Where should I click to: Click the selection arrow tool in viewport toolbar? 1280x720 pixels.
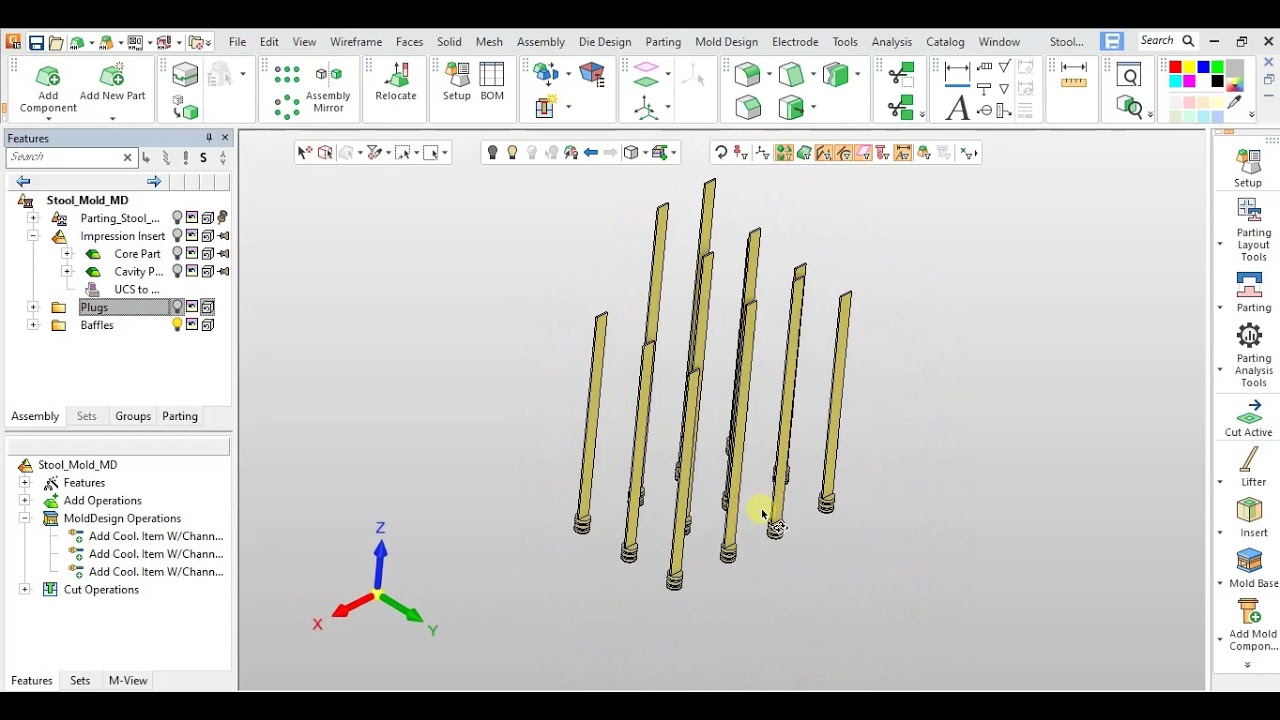(305, 153)
